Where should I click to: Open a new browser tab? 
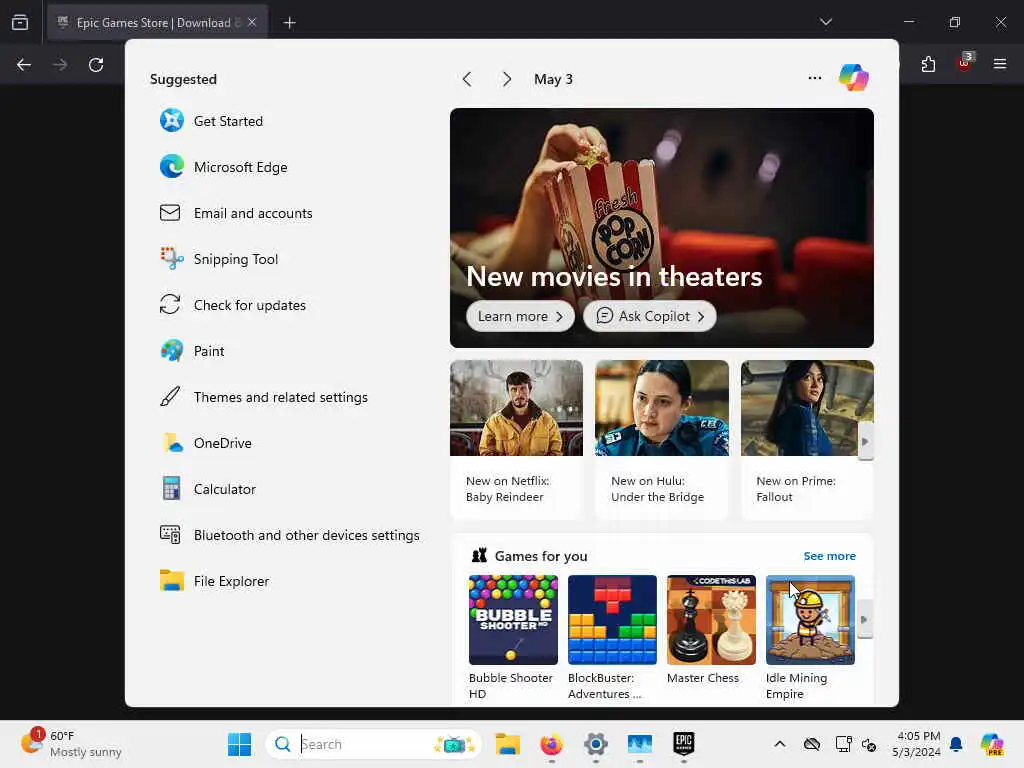coord(289,23)
